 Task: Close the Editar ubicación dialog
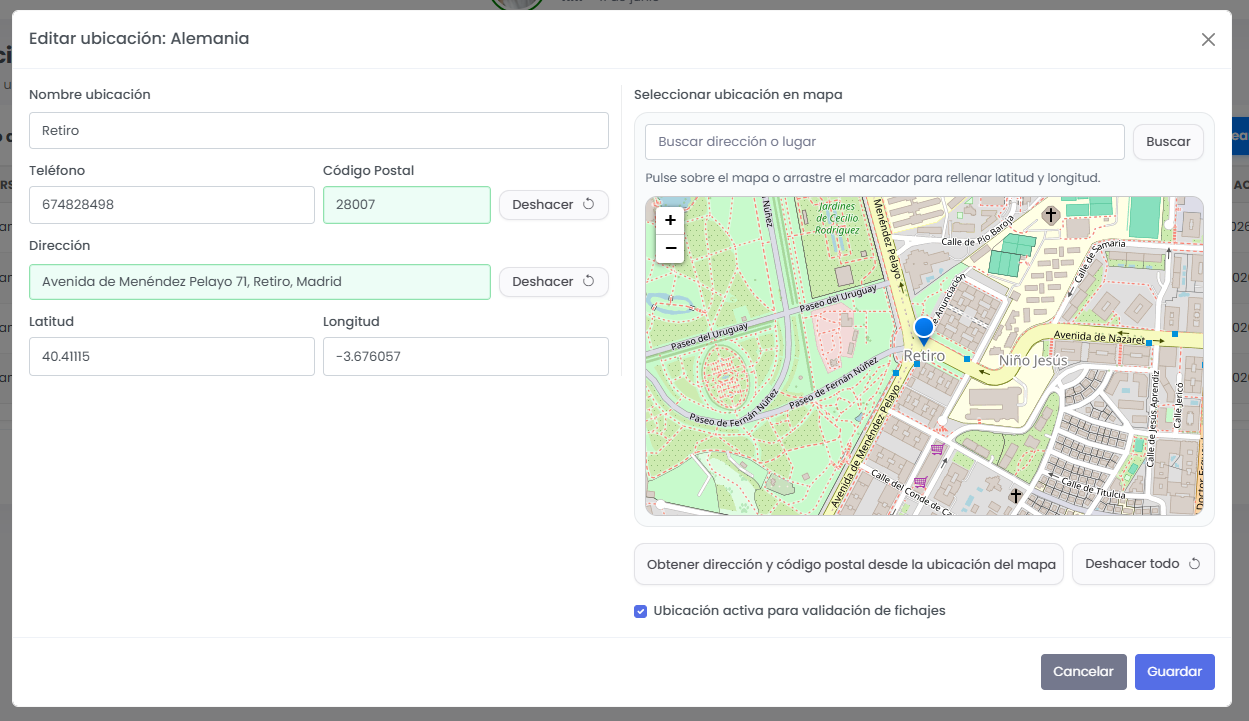point(1208,39)
